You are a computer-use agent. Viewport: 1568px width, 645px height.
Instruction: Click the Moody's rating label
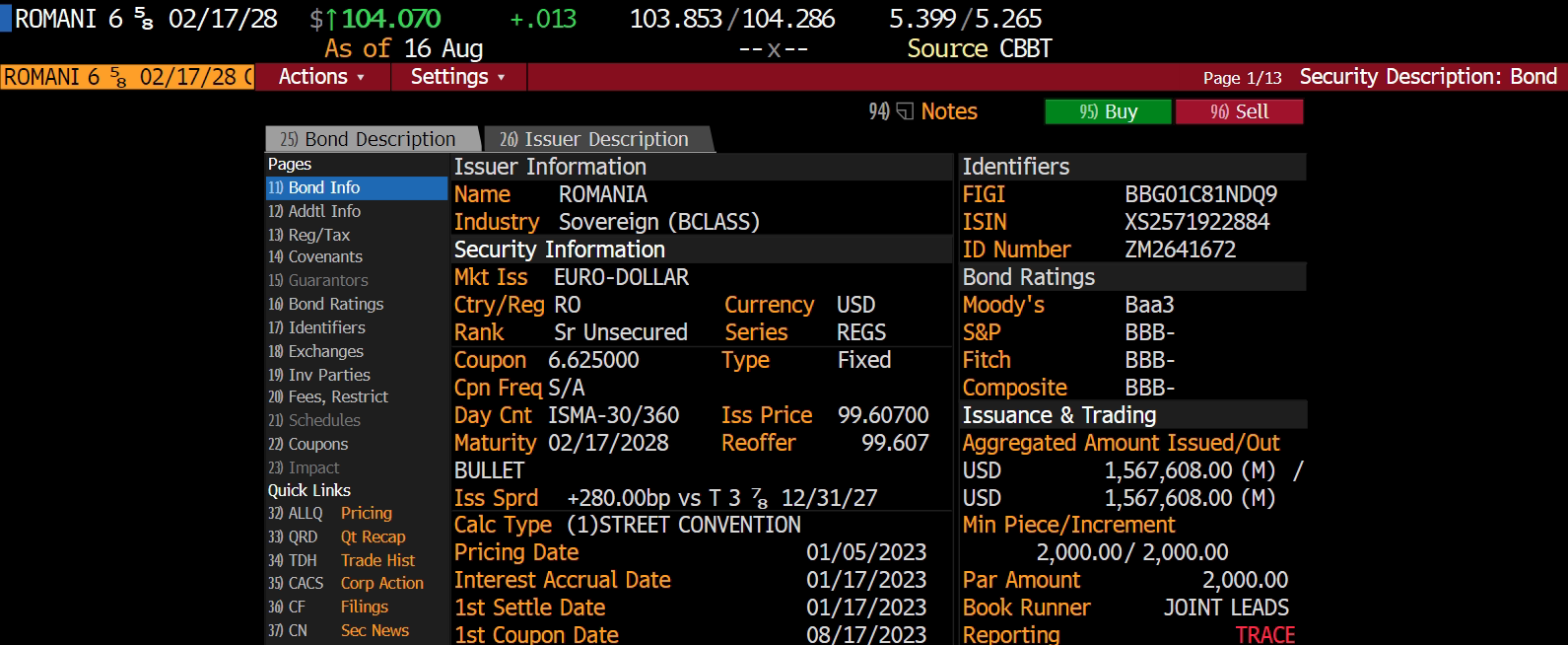(1003, 305)
